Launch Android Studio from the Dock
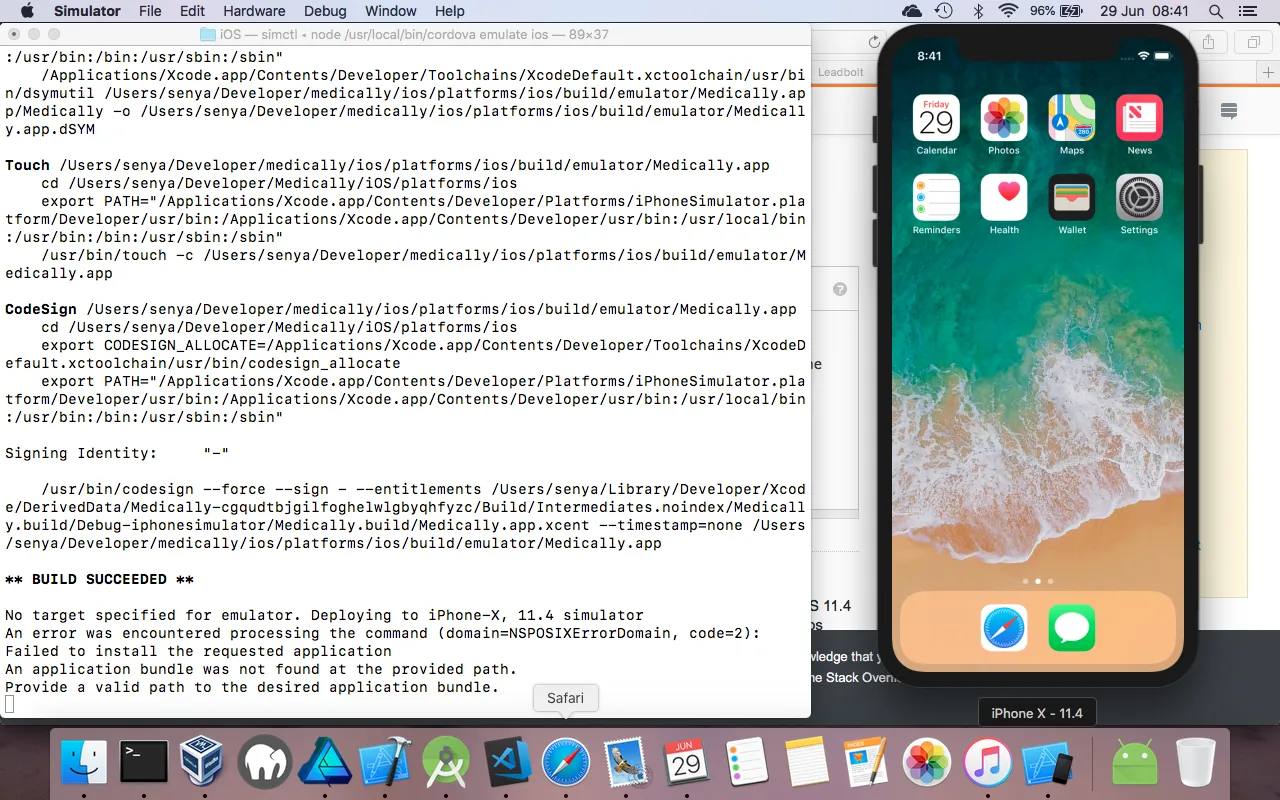This screenshot has height=800, width=1280. pyautogui.click(x=446, y=763)
